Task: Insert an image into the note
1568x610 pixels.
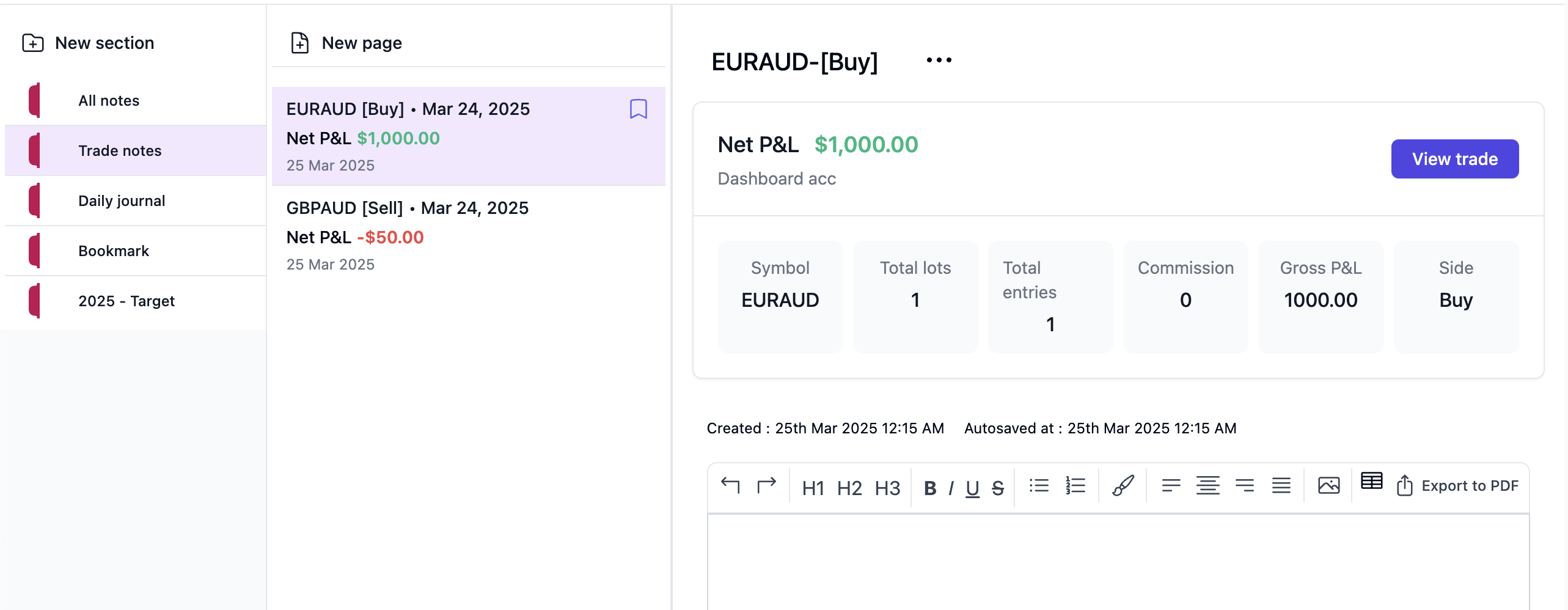Action: [1328, 485]
